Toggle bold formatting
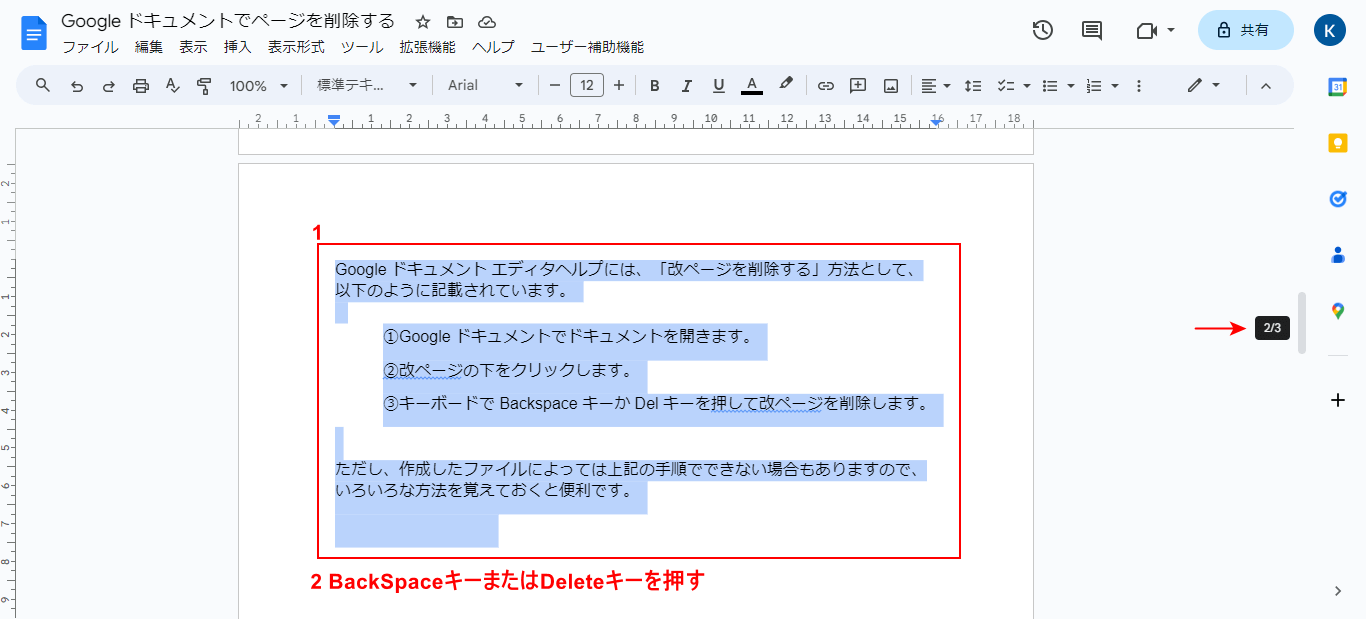The image size is (1366, 619). coord(655,86)
